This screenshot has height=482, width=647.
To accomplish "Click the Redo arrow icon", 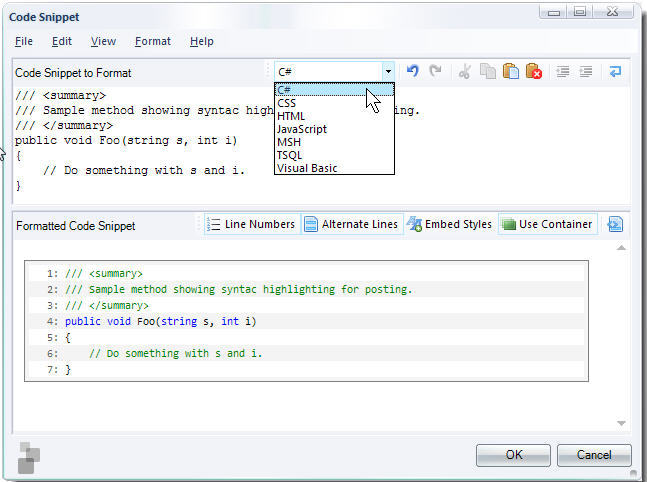I will point(435,71).
